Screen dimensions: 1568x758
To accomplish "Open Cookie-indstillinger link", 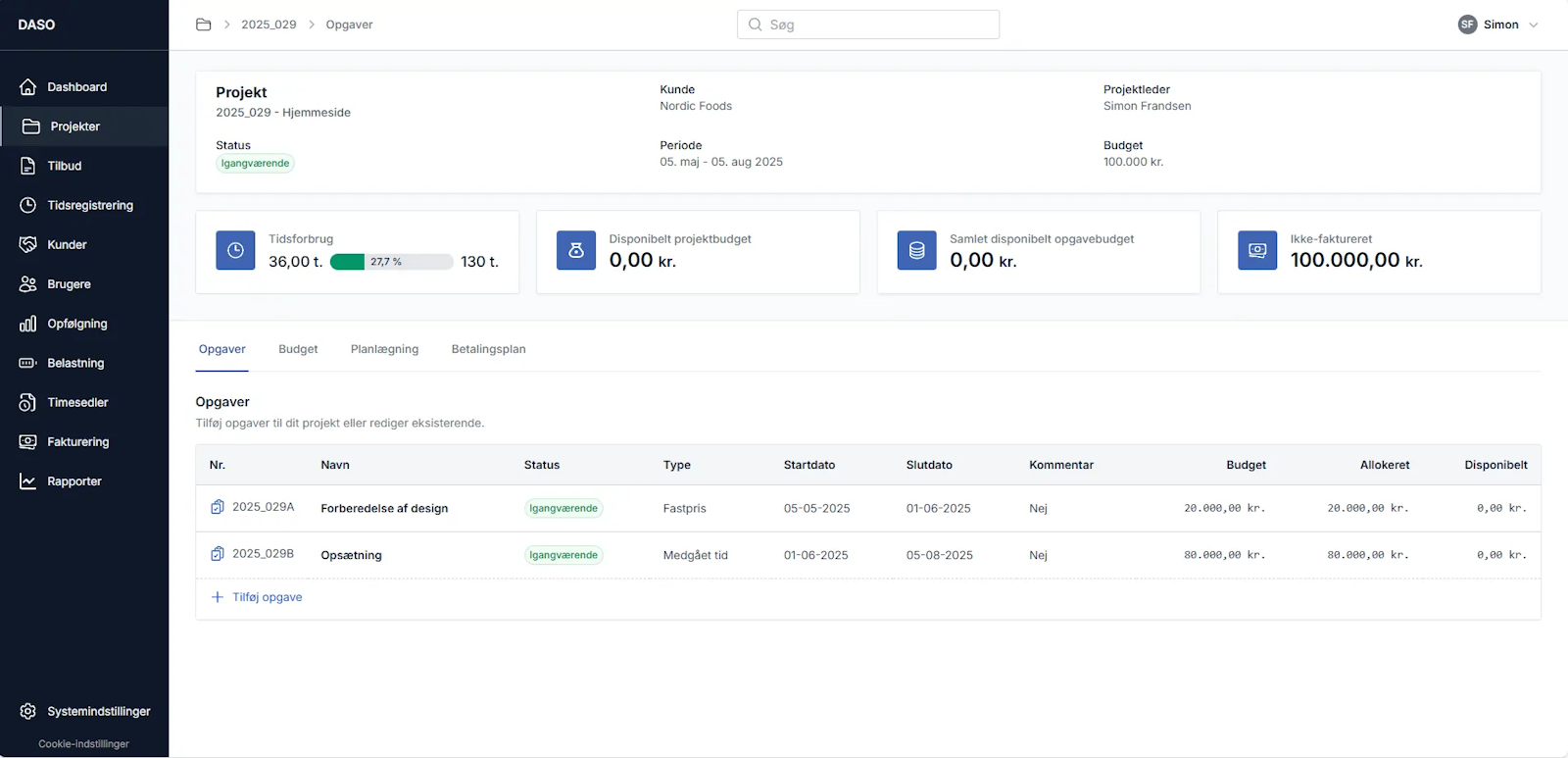I will (83, 743).
